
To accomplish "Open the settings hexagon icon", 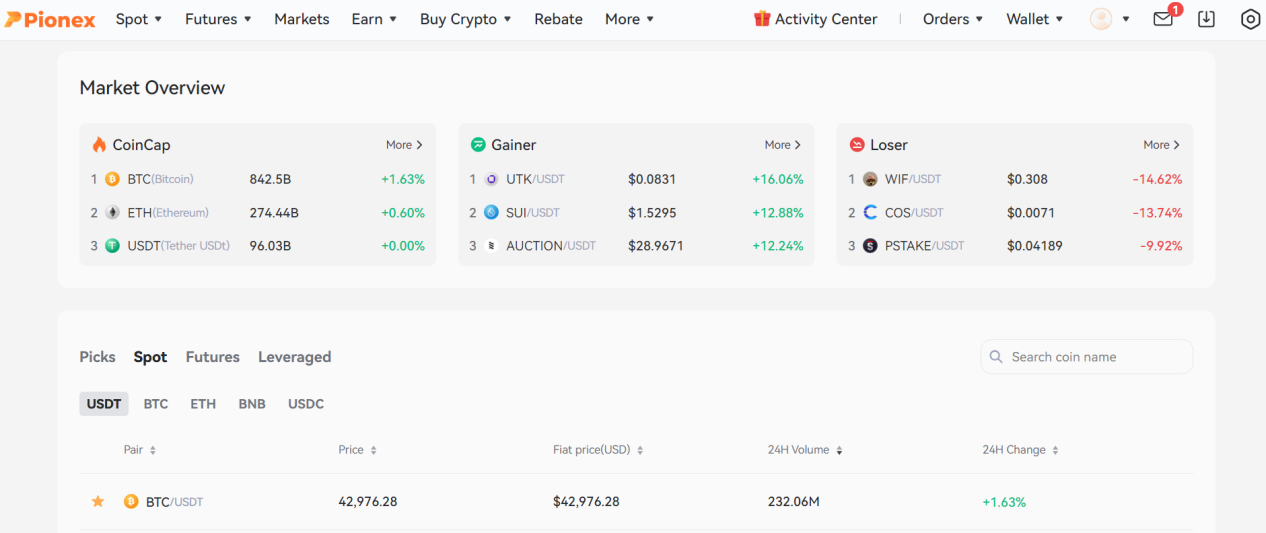I will point(1250,19).
